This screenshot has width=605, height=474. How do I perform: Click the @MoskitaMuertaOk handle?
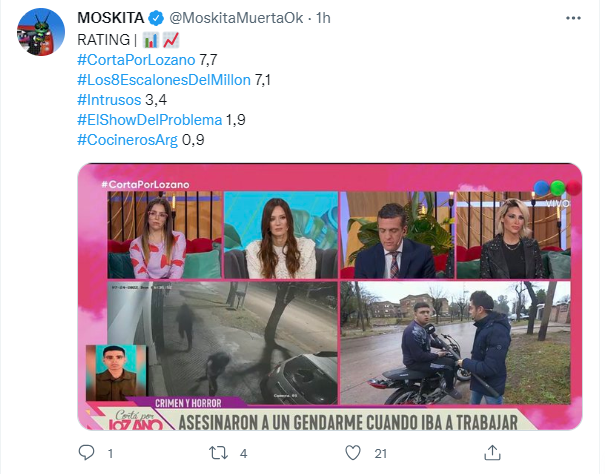pos(236,18)
